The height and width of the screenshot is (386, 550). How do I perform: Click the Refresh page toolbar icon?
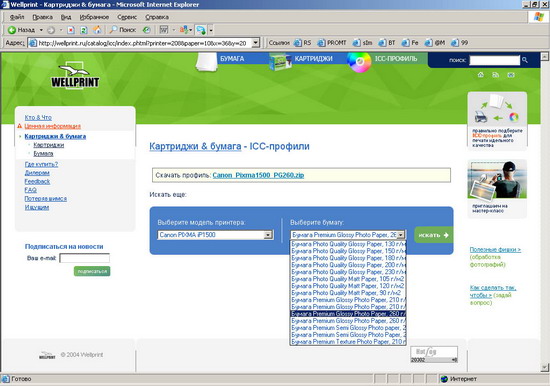coord(84,30)
